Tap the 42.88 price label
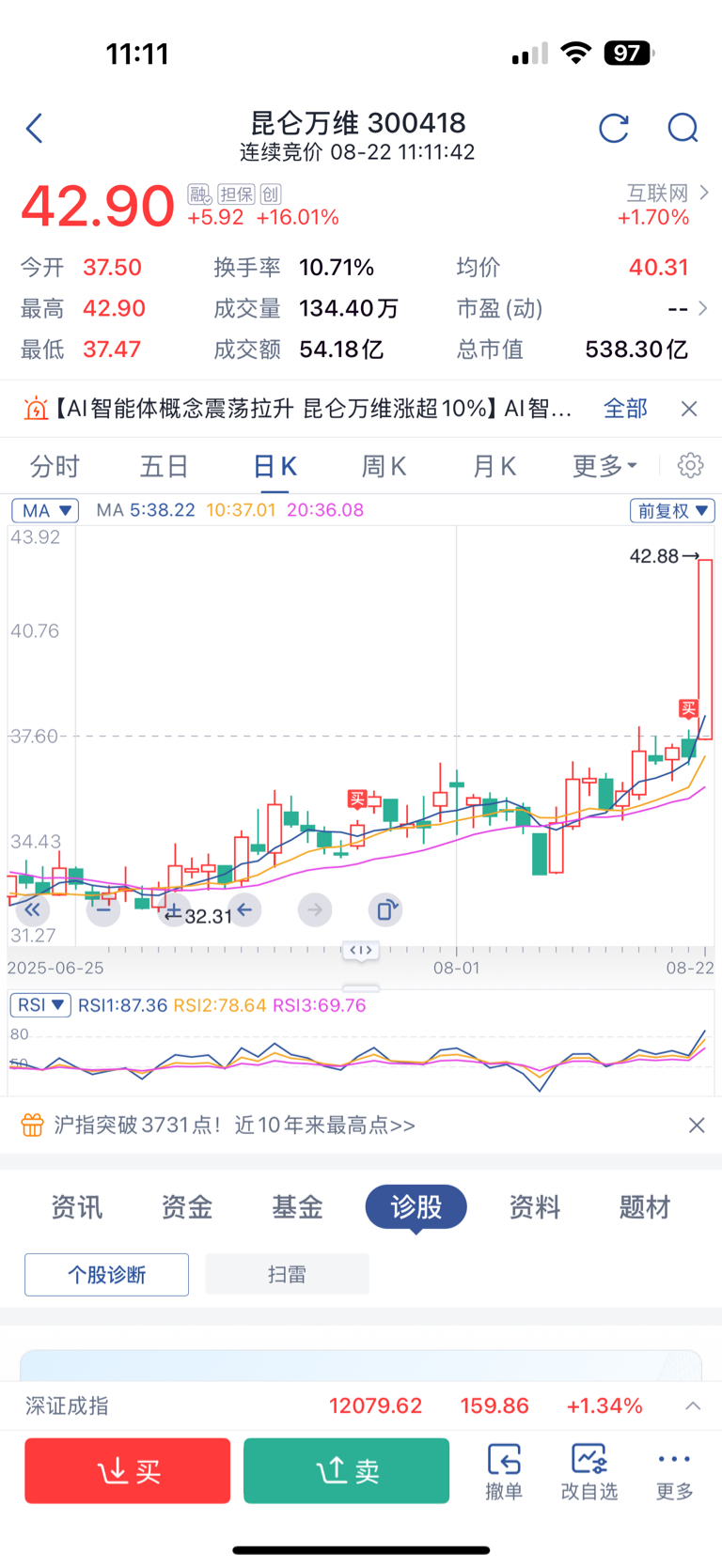The width and height of the screenshot is (722, 1568). (x=654, y=556)
